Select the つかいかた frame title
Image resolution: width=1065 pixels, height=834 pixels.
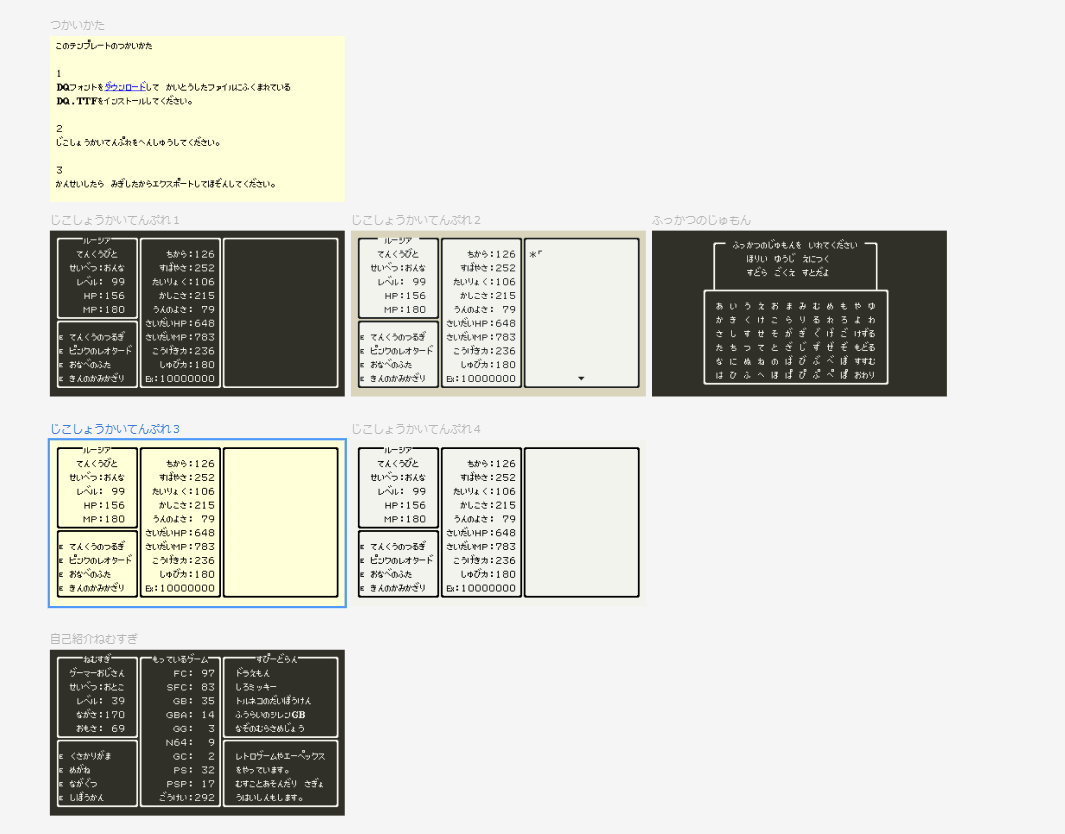click(x=77, y=25)
